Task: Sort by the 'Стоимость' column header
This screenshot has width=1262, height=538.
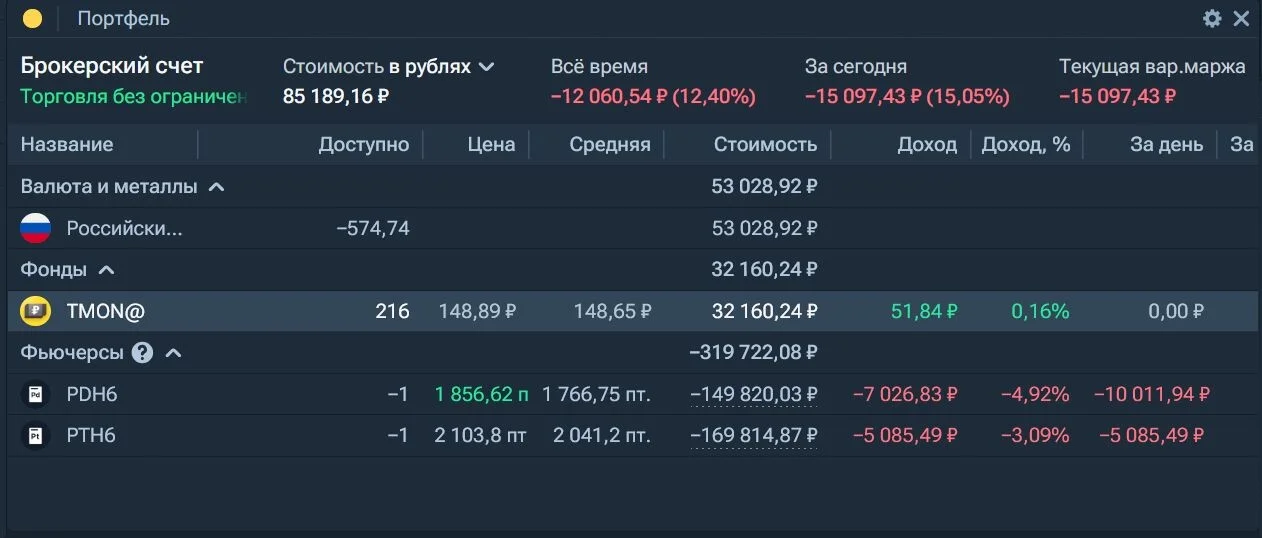Action: pos(765,144)
